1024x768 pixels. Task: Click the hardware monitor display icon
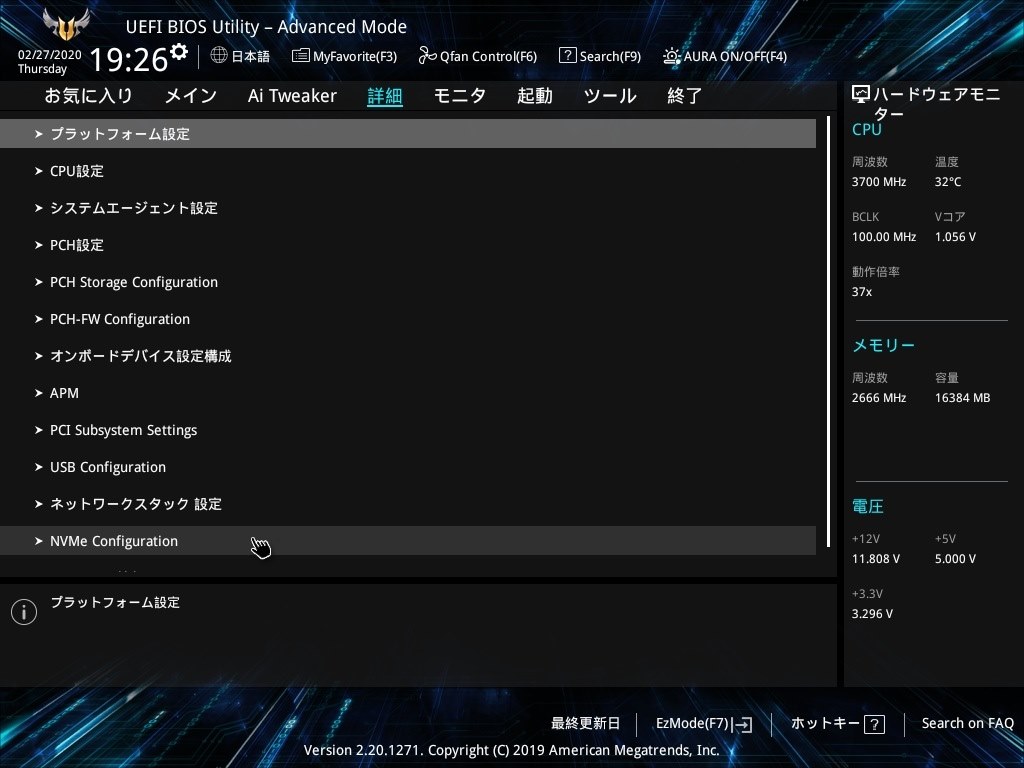point(861,95)
